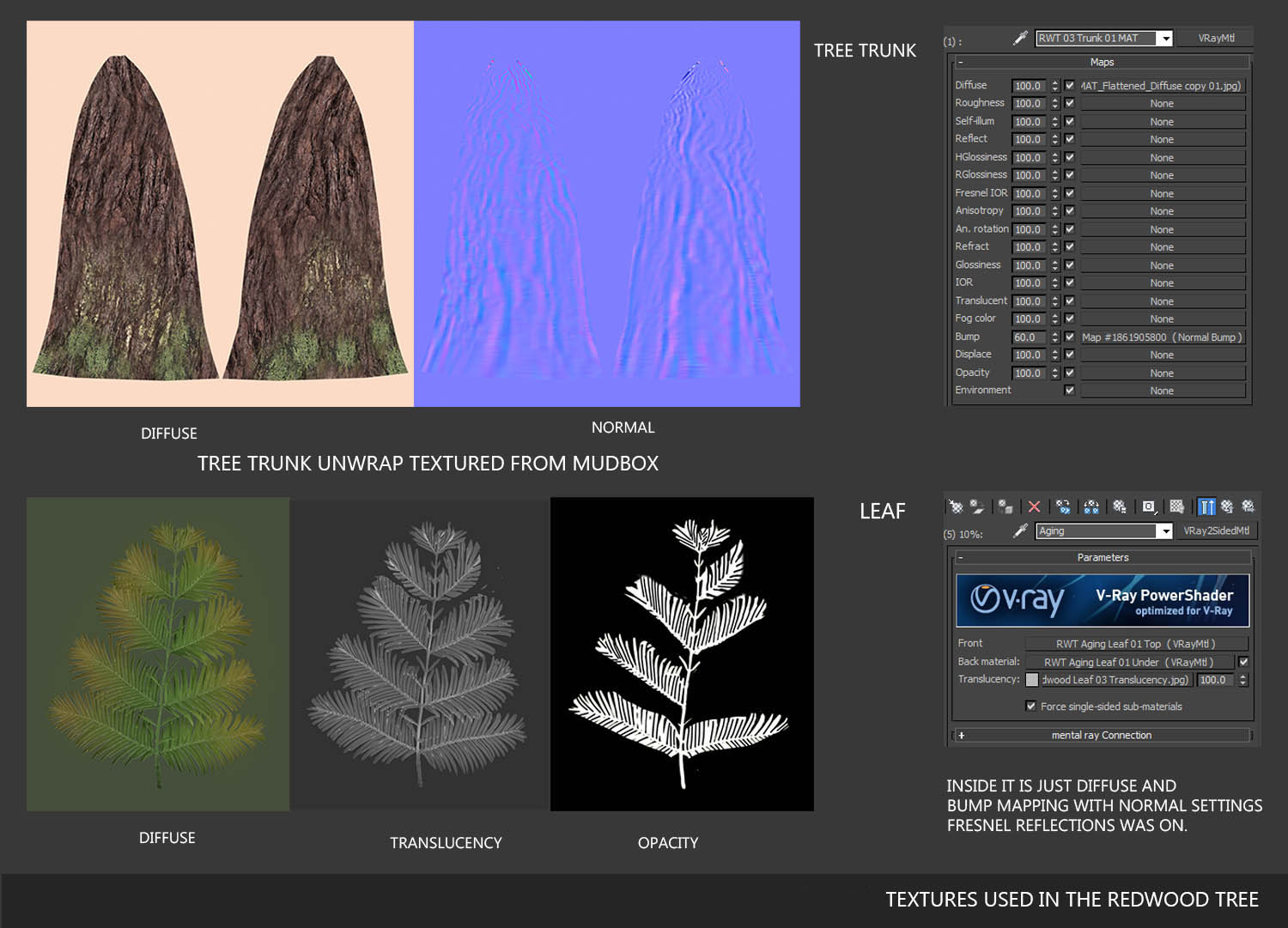Screen dimensions: 1288x928
Task: Click the red X Reset Map/Mtl icon
Action: coord(1034,506)
